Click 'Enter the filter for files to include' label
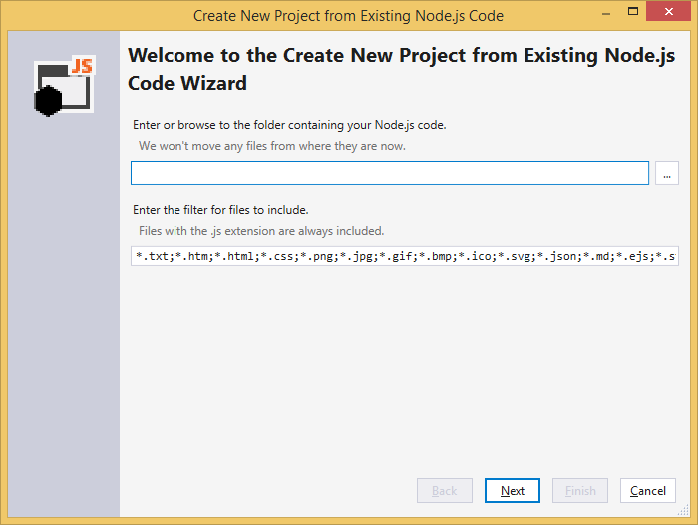The image size is (698, 525). [x=221, y=210]
